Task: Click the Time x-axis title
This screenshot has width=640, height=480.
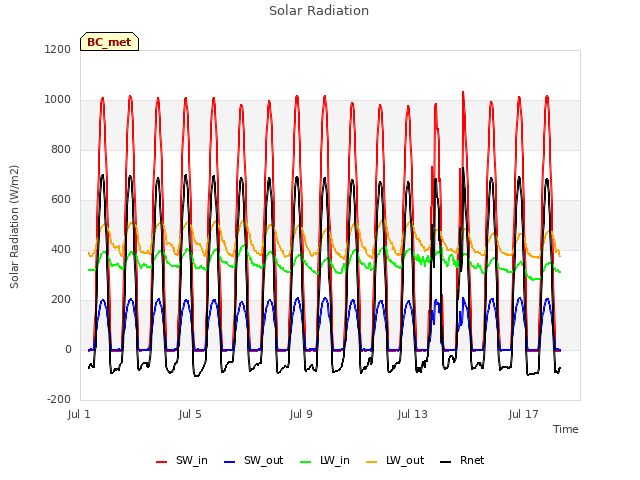Action: point(566,429)
